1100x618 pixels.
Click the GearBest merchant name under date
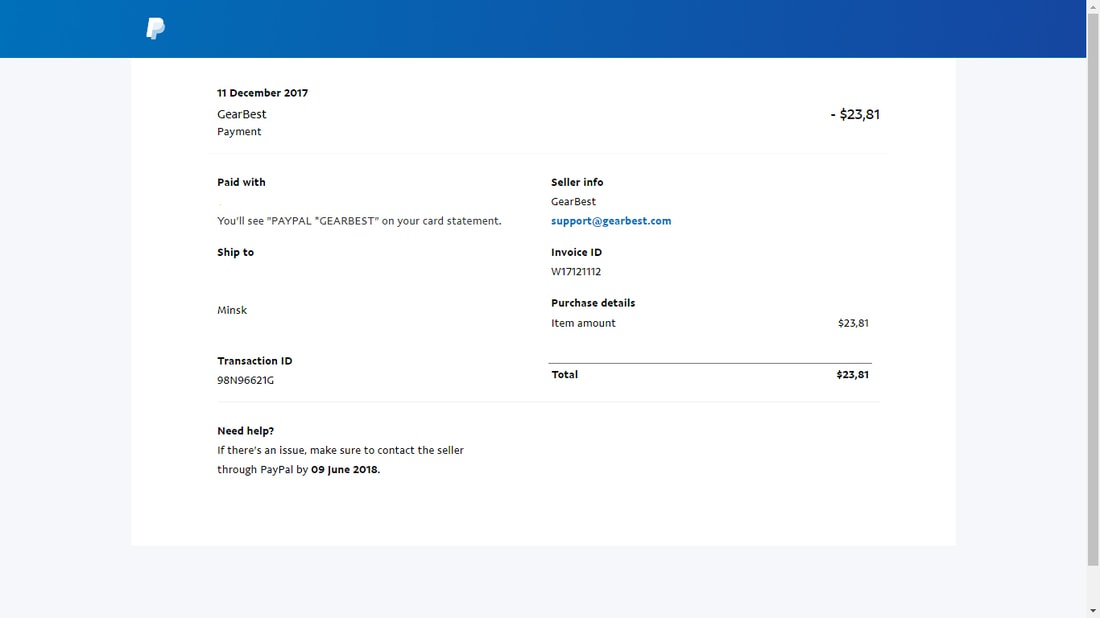[241, 114]
